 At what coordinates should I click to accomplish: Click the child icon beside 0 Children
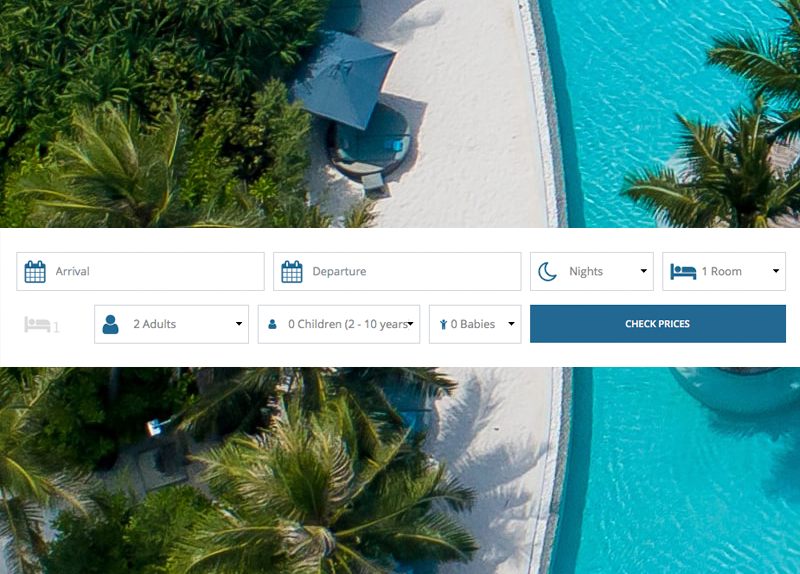coord(272,325)
